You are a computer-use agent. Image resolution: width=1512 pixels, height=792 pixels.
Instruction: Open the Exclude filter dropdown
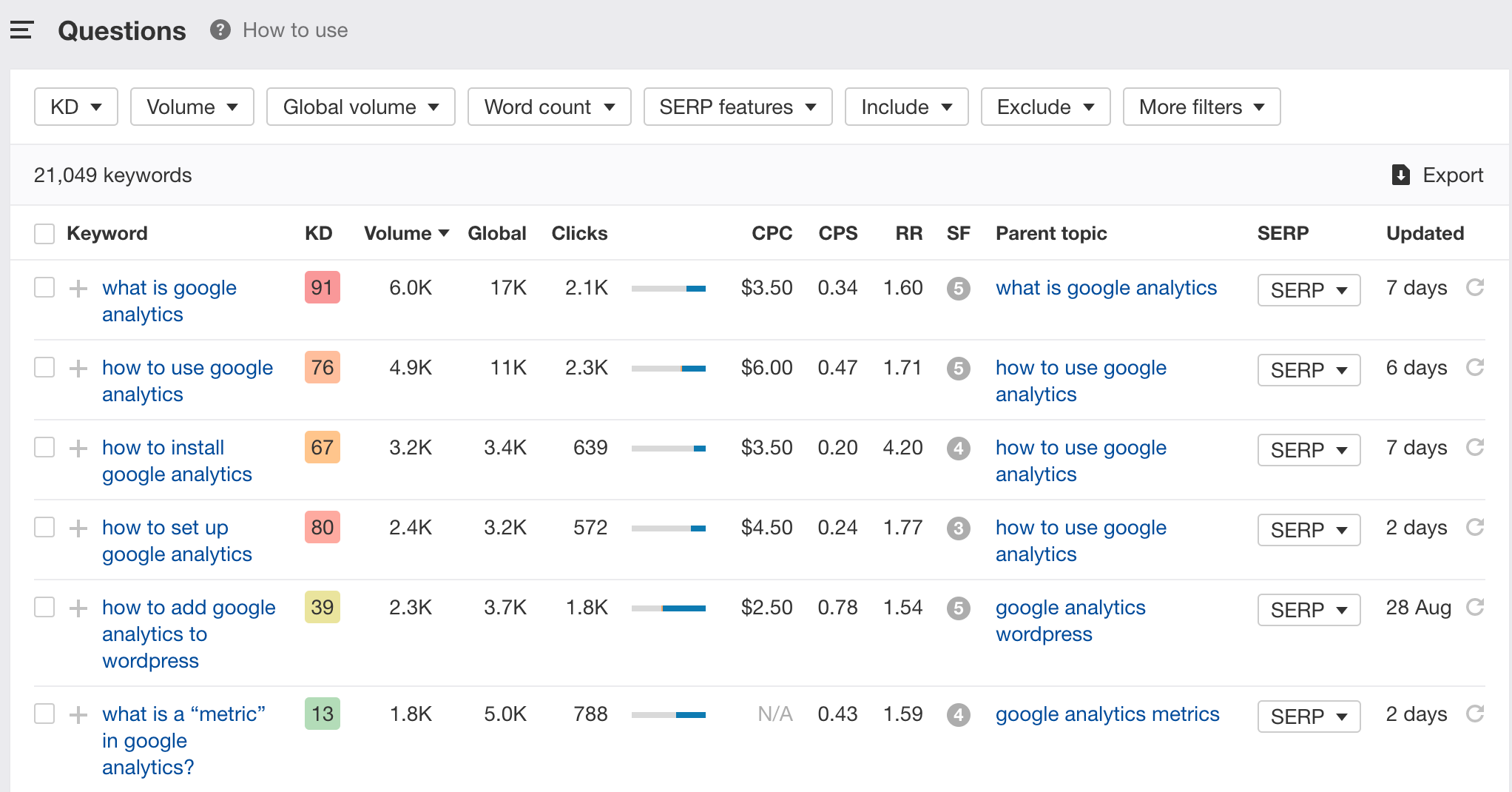[1046, 107]
